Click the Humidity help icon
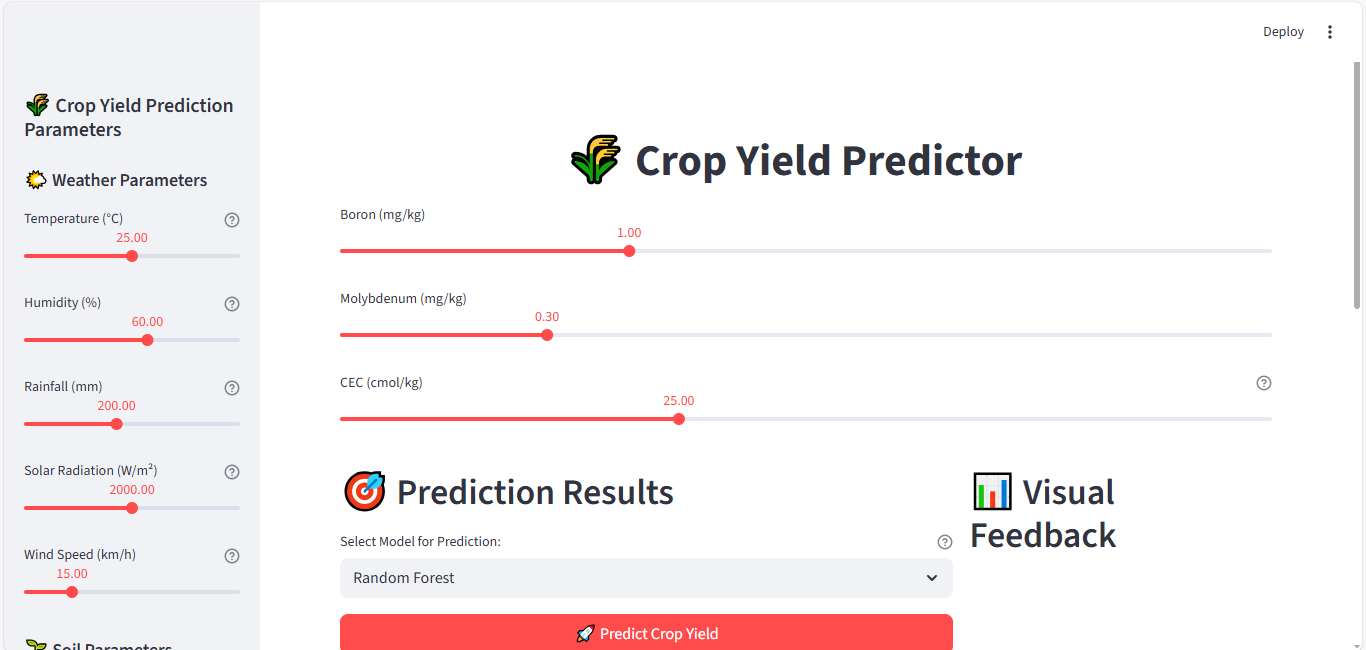The width and height of the screenshot is (1366, 650). pyautogui.click(x=232, y=304)
